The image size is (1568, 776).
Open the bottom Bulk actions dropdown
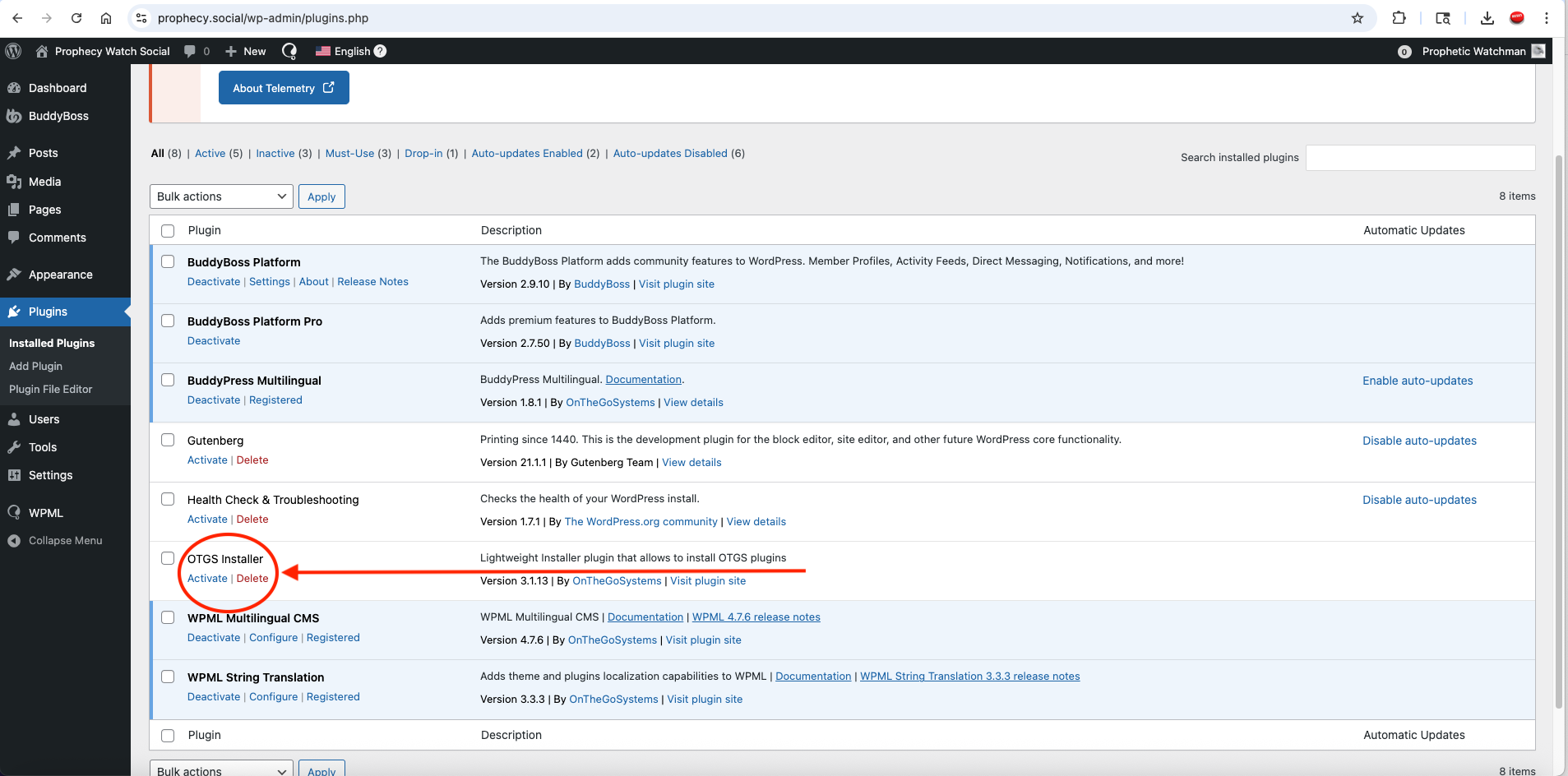(221, 769)
